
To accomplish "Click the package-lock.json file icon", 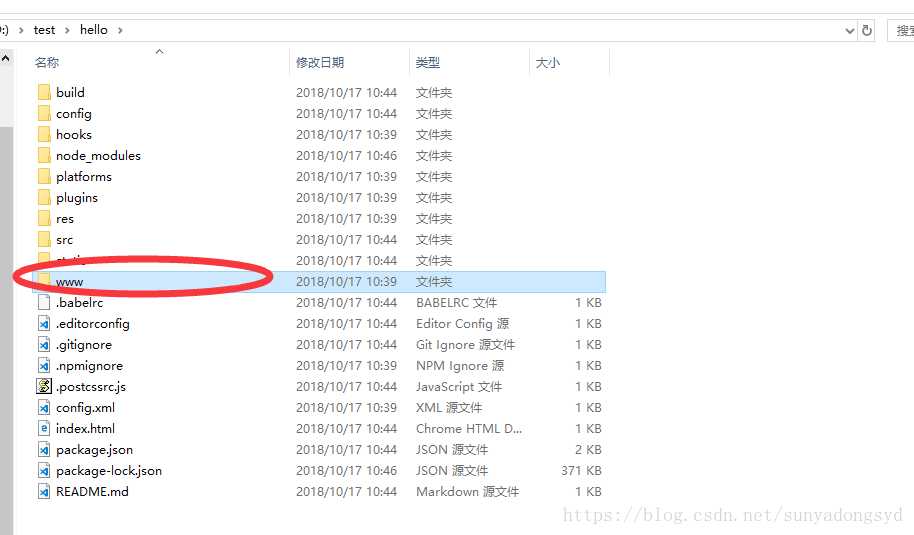I will [44, 470].
